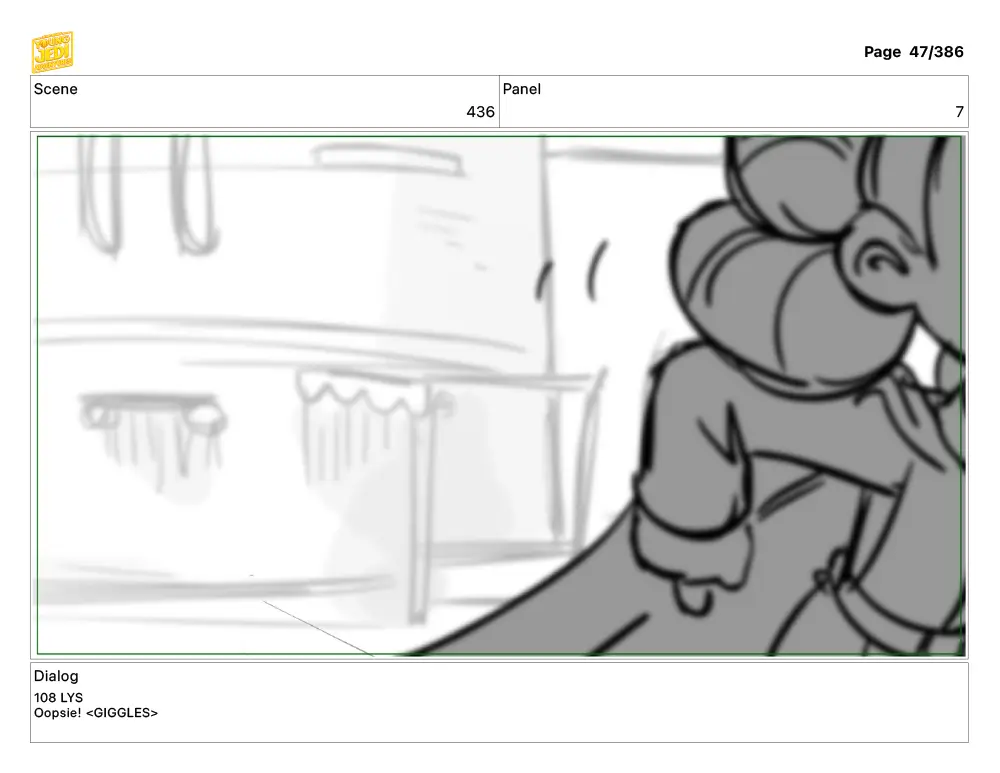This screenshot has height=773, width=1000.
Task: Select scene number 436
Action: (x=480, y=112)
